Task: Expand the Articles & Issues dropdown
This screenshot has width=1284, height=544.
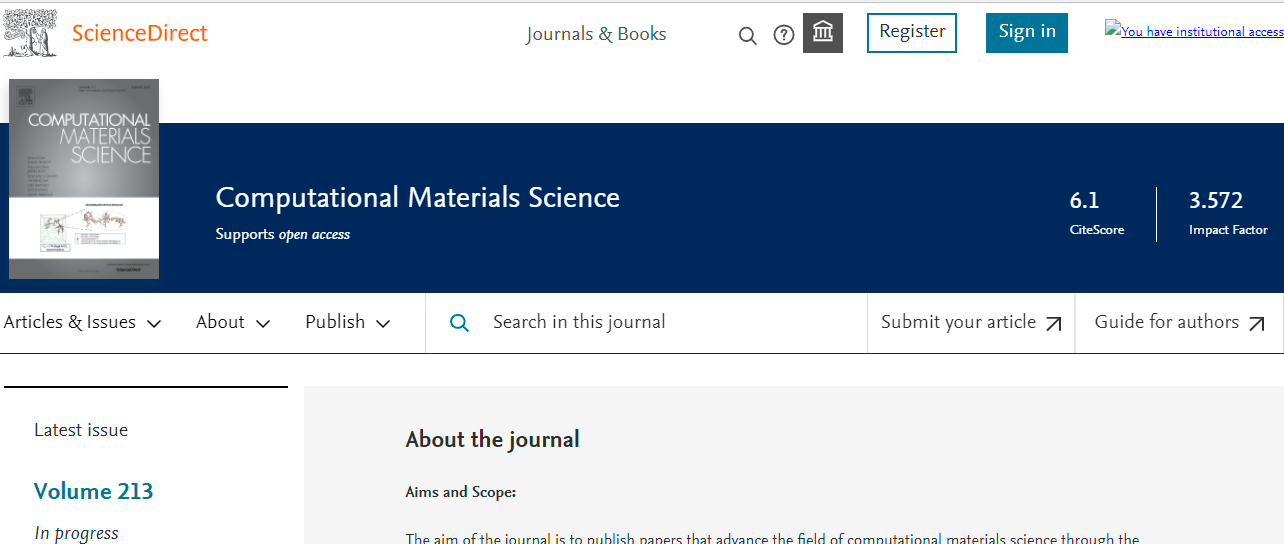Action: click(x=82, y=322)
